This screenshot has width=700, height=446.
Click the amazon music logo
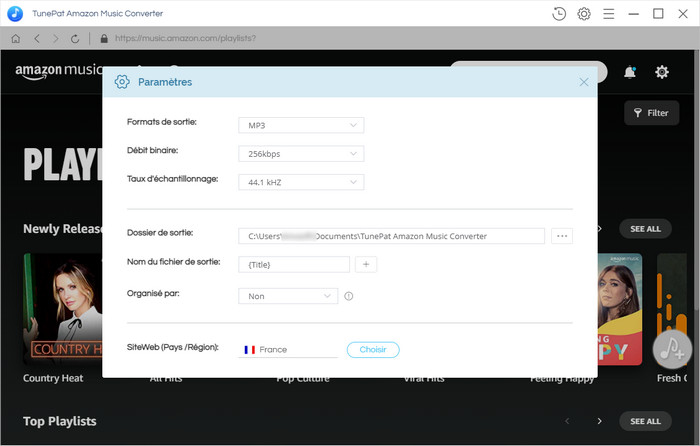59,71
